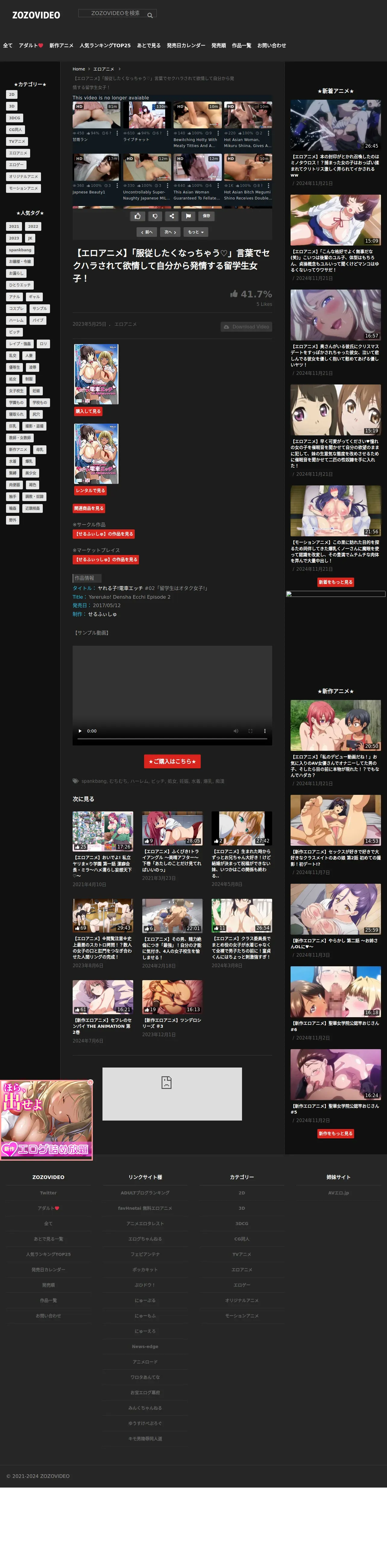Click the thumbs-down dislike button
Screen dimensions: 387x1568
pos(155,215)
